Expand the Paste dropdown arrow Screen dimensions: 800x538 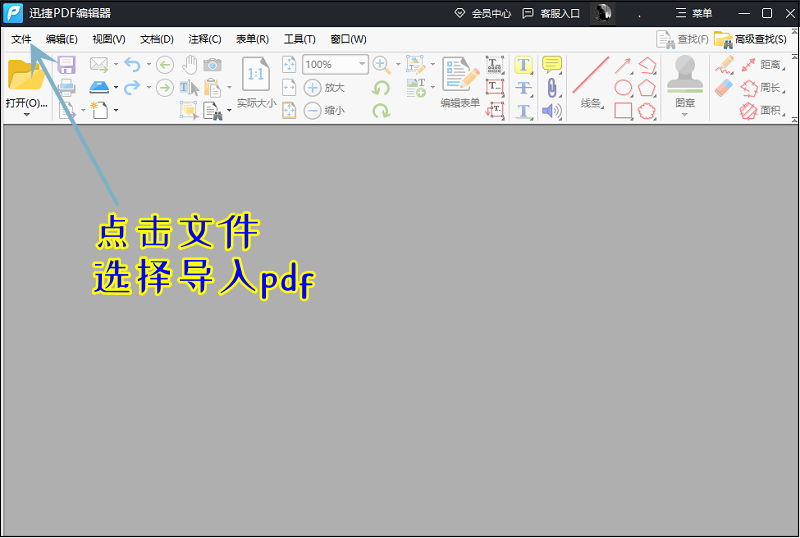(x=229, y=87)
